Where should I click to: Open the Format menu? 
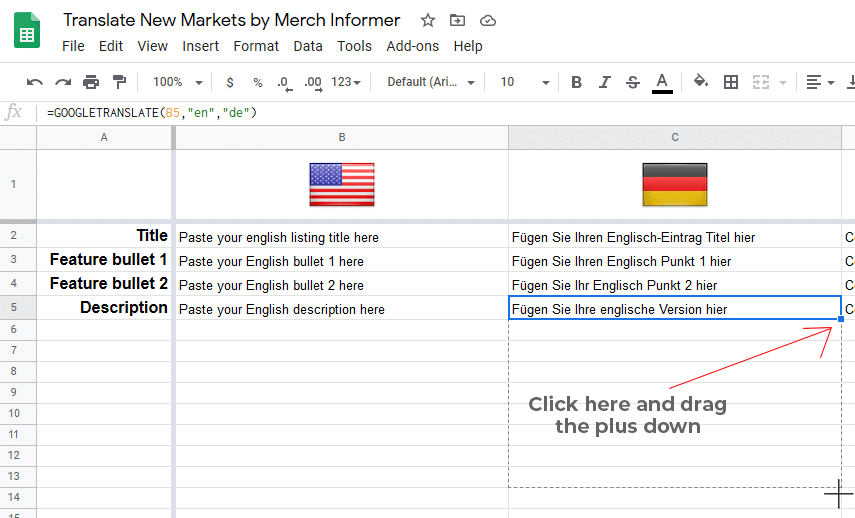tap(256, 46)
